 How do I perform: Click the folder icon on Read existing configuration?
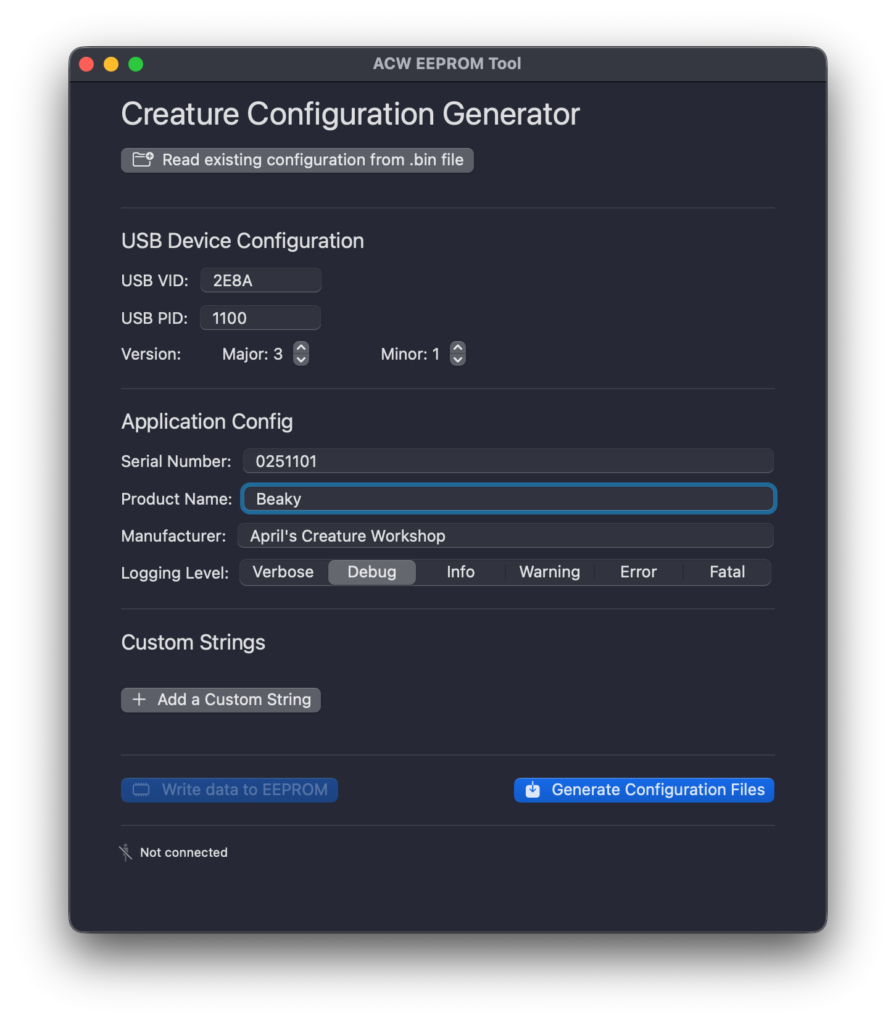coord(143,160)
